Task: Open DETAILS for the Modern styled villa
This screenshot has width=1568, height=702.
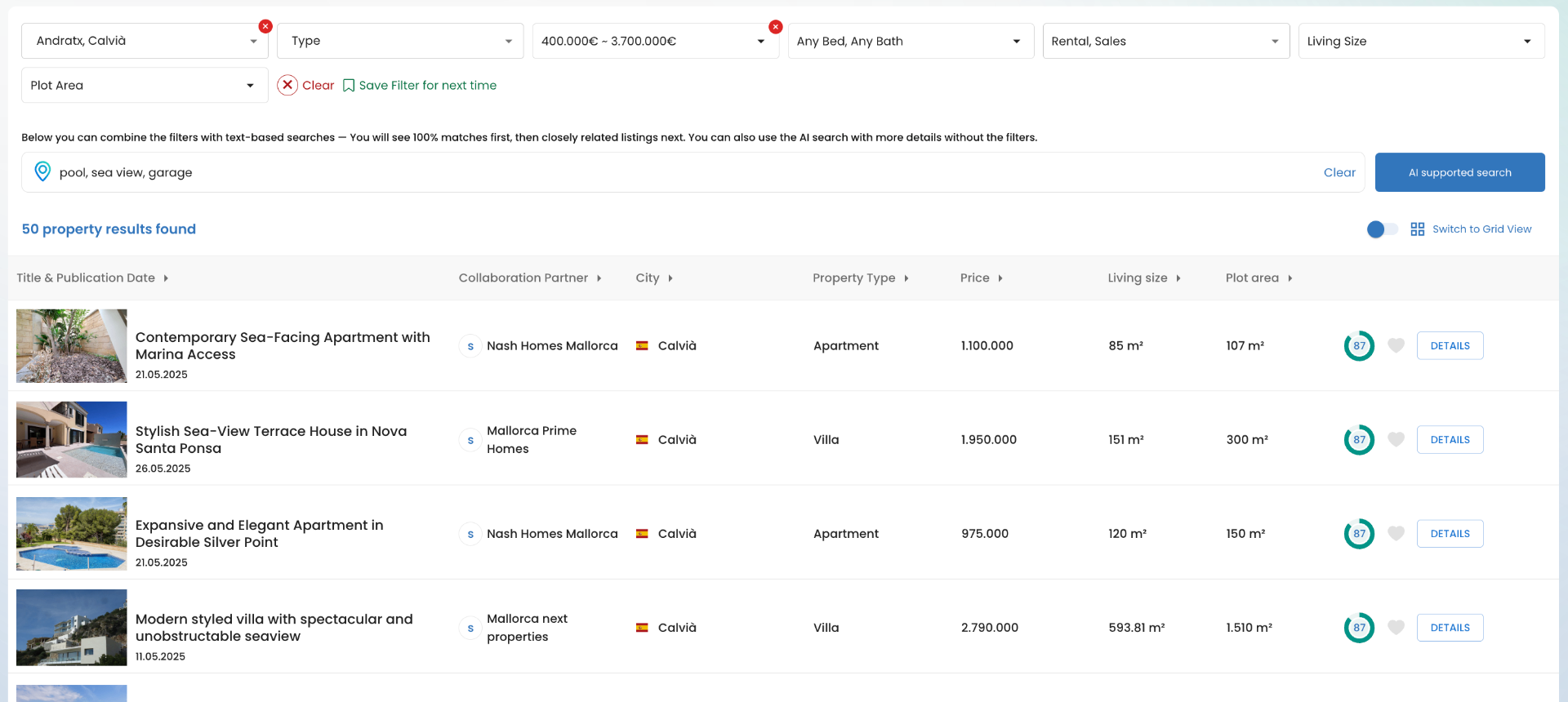Action: point(1450,628)
